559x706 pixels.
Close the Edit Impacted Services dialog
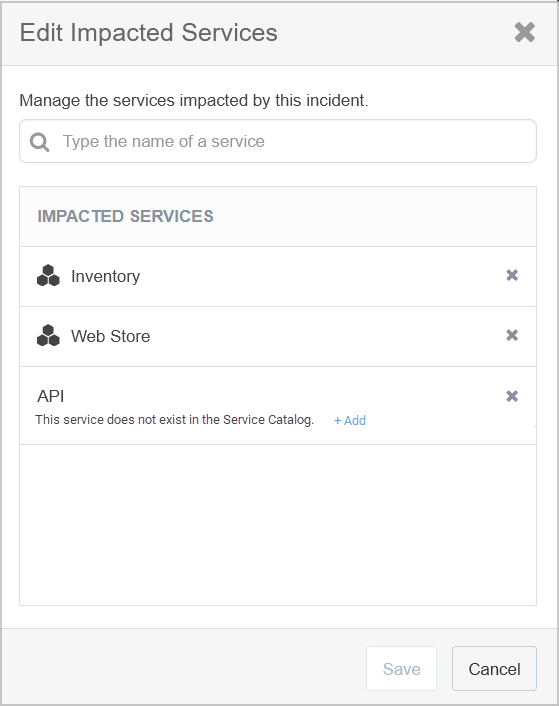tap(525, 32)
